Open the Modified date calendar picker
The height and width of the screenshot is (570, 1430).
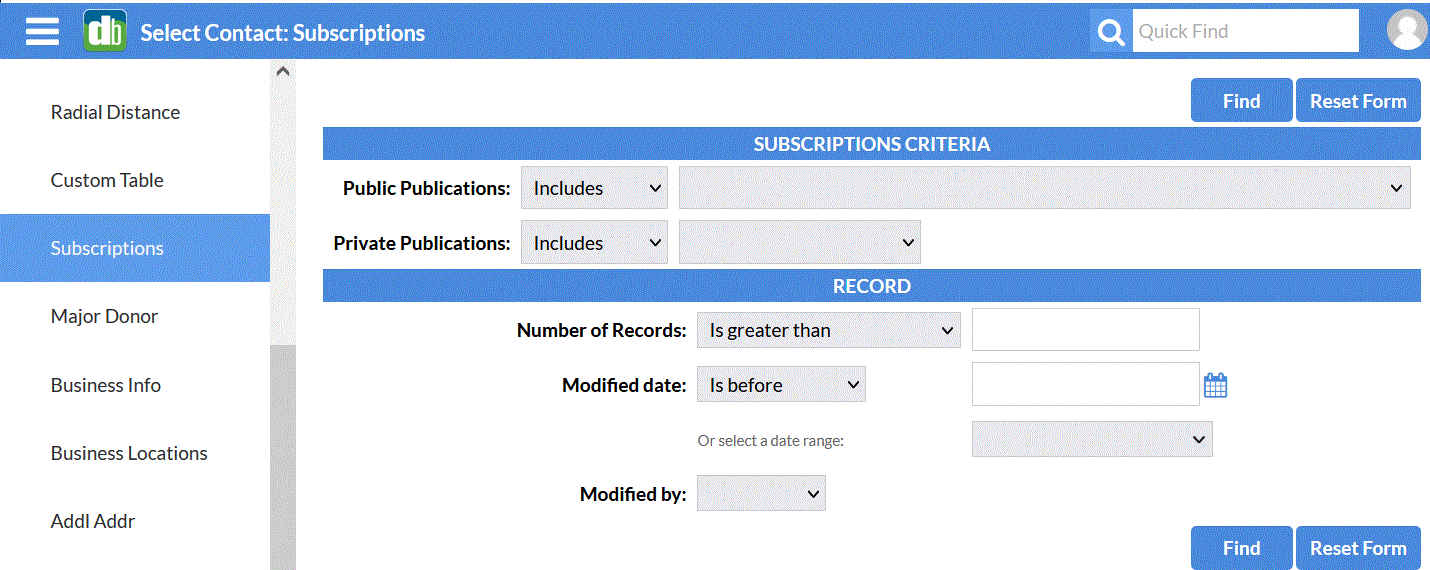pos(1215,385)
